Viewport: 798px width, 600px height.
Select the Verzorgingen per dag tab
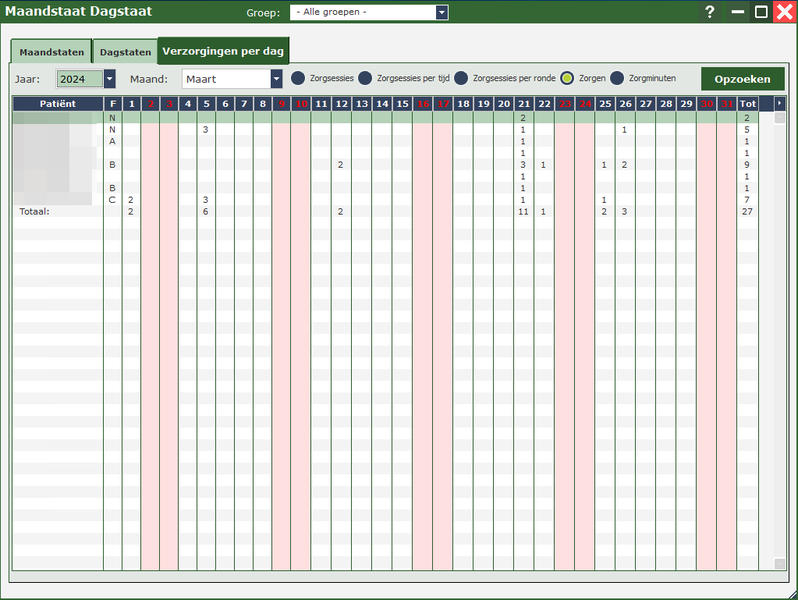[x=223, y=51]
